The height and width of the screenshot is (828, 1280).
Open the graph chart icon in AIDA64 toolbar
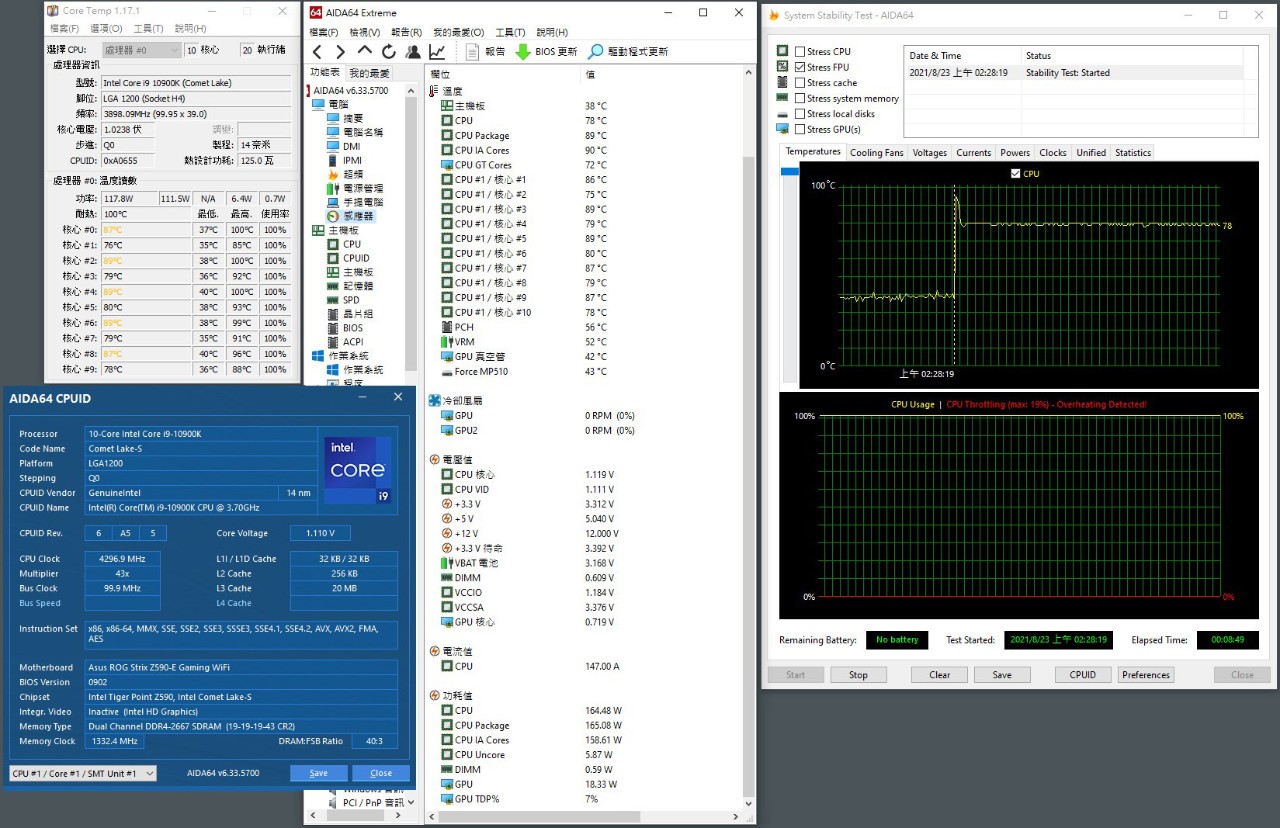(x=437, y=51)
